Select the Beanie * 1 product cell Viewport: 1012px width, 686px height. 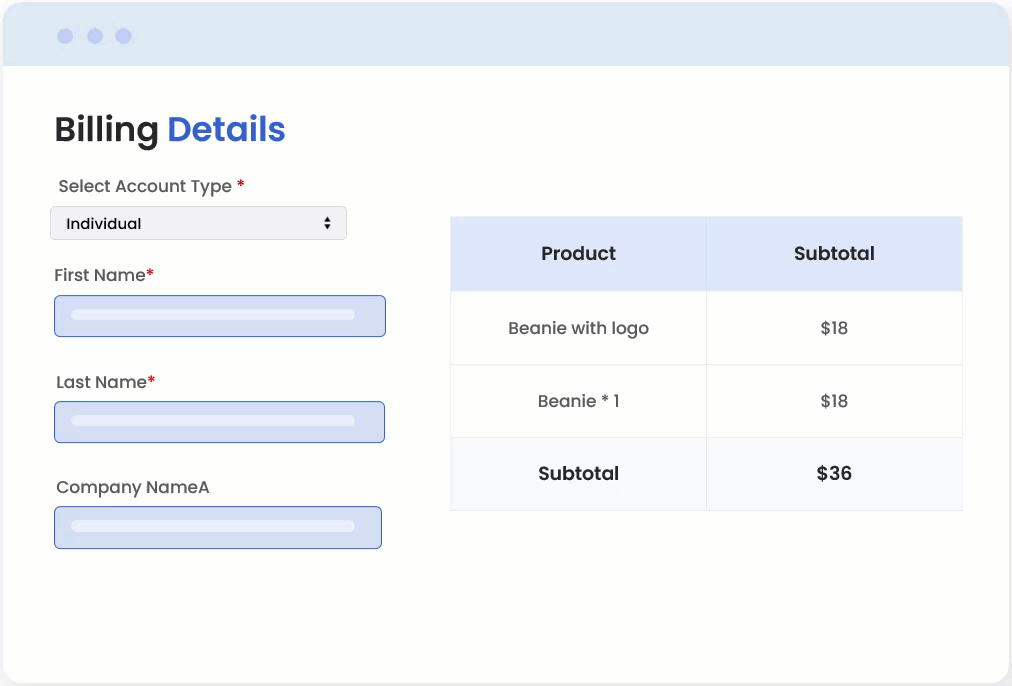(x=578, y=401)
